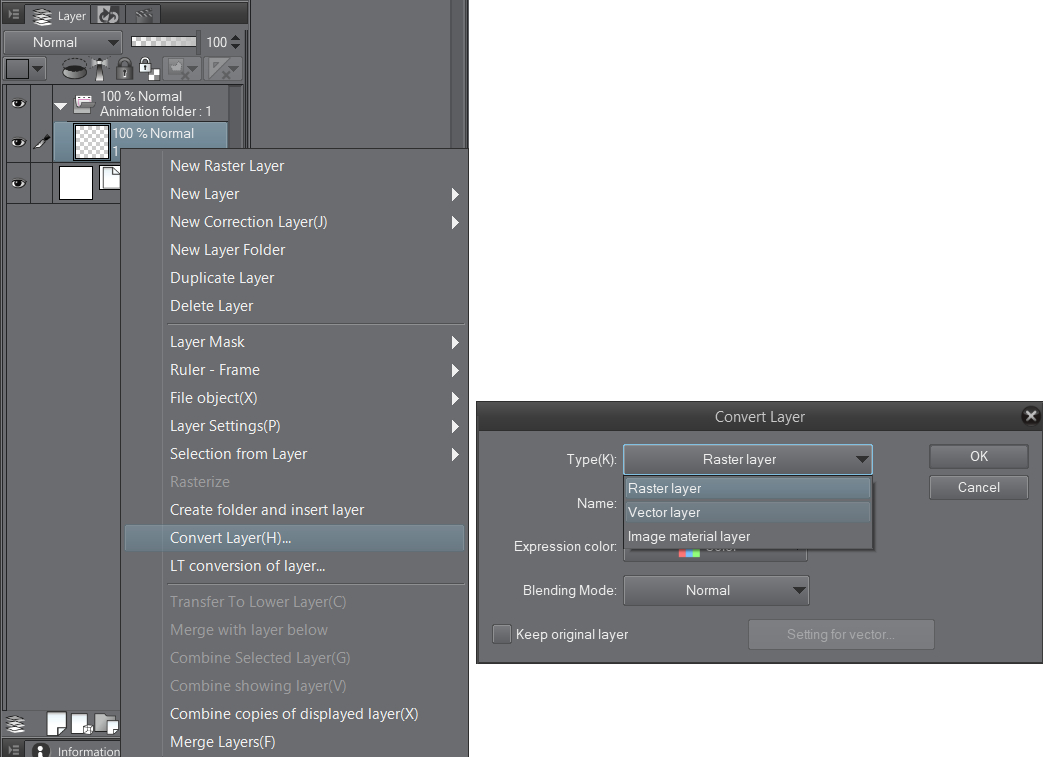The height and width of the screenshot is (757, 1043).
Task: Hide the Animation folder layer
Action: (18, 104)
